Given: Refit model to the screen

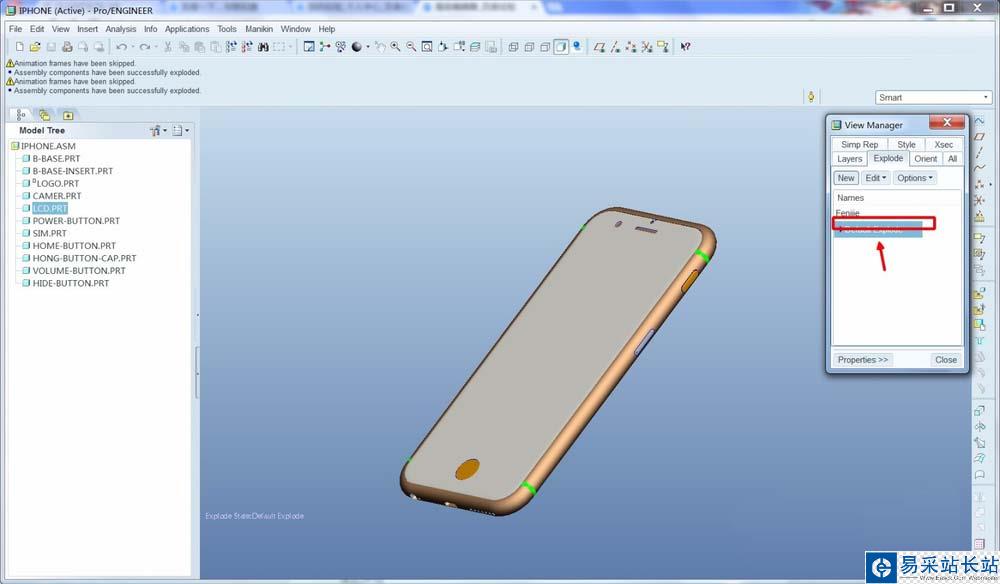Looking at the screenshot, I should point(427,47).
